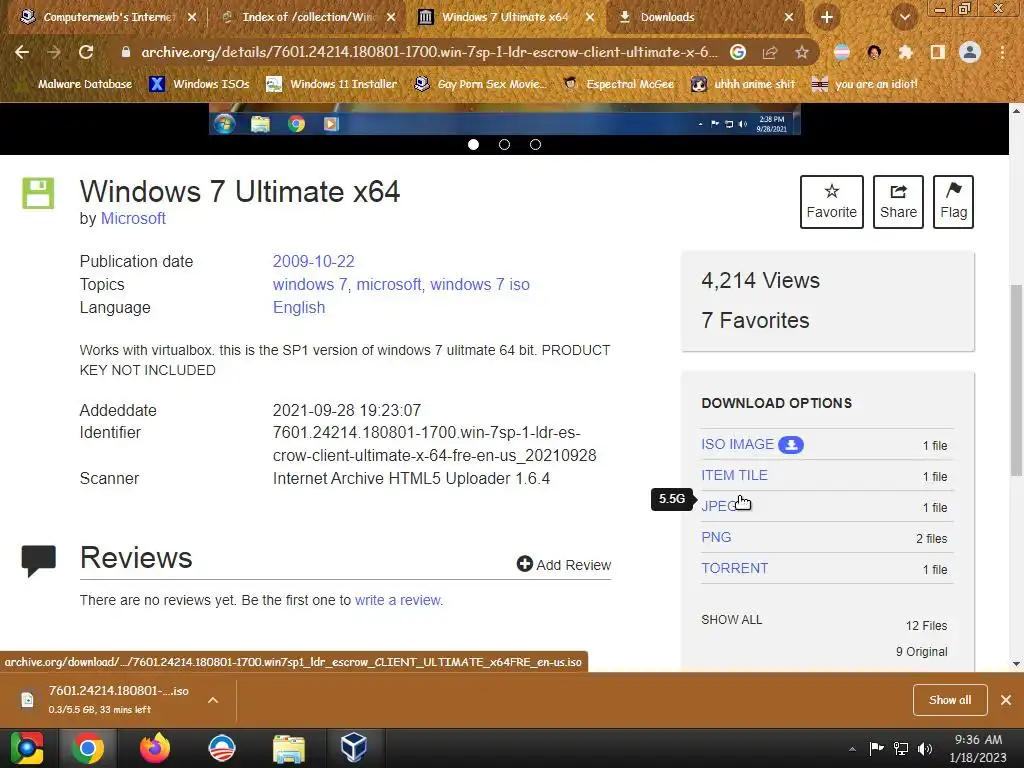
Task: Expand the iso download options chevron
Action: [213, 700]
